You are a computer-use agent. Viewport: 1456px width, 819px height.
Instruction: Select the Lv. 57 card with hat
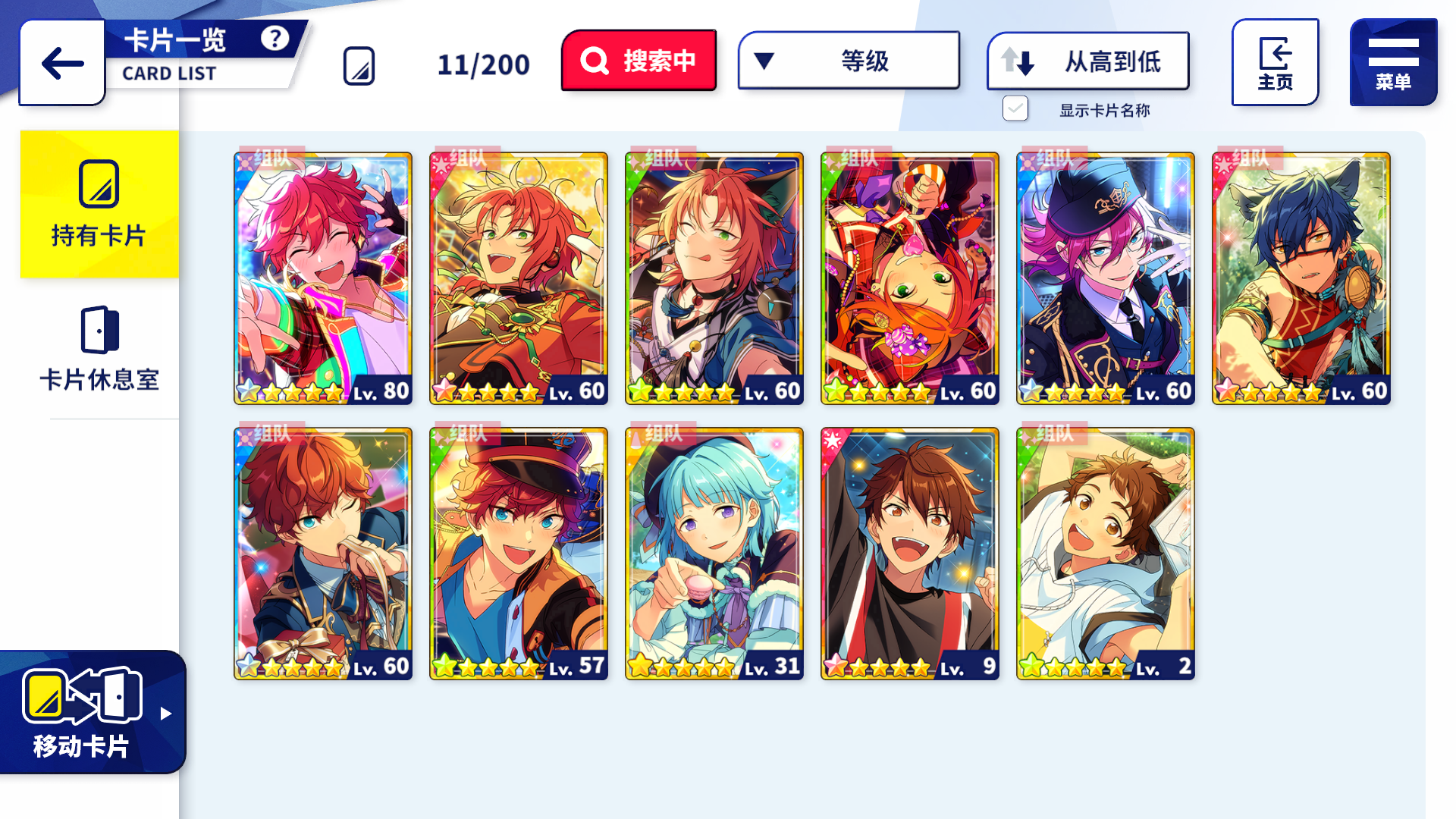pyautogui.click(x=519, y=554)
